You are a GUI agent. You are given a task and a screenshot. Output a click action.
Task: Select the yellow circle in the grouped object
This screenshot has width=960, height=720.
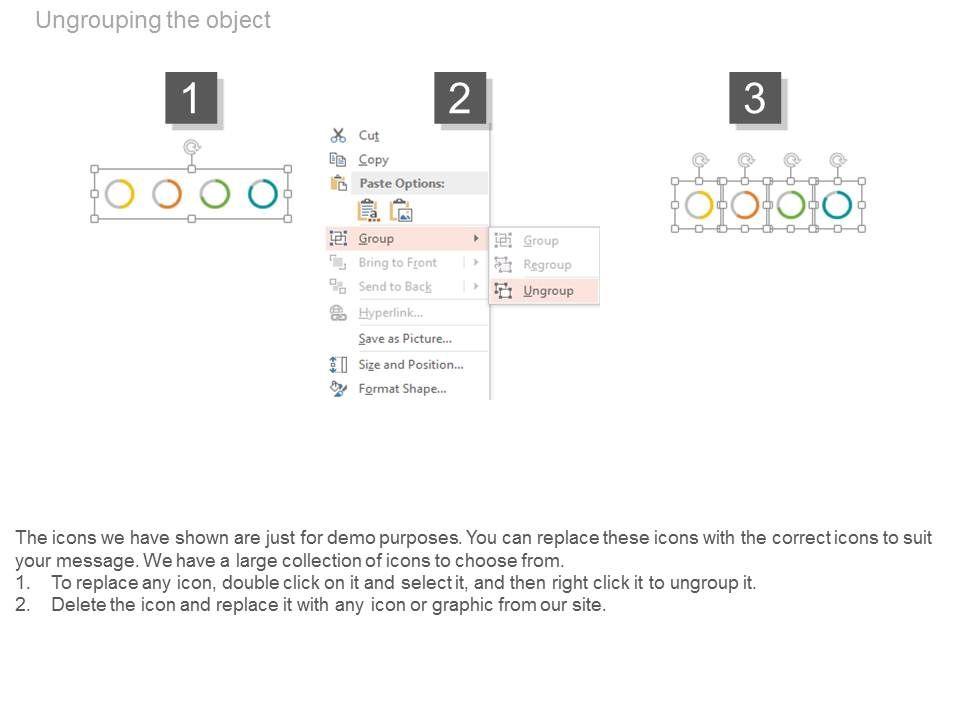(x=119, y=193)
